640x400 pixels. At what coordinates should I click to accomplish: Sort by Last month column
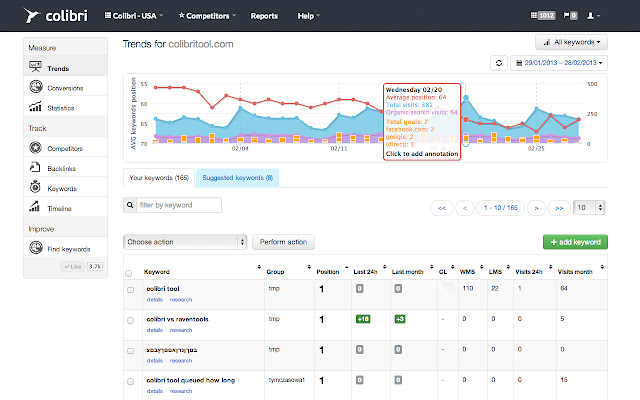[407, 272]
